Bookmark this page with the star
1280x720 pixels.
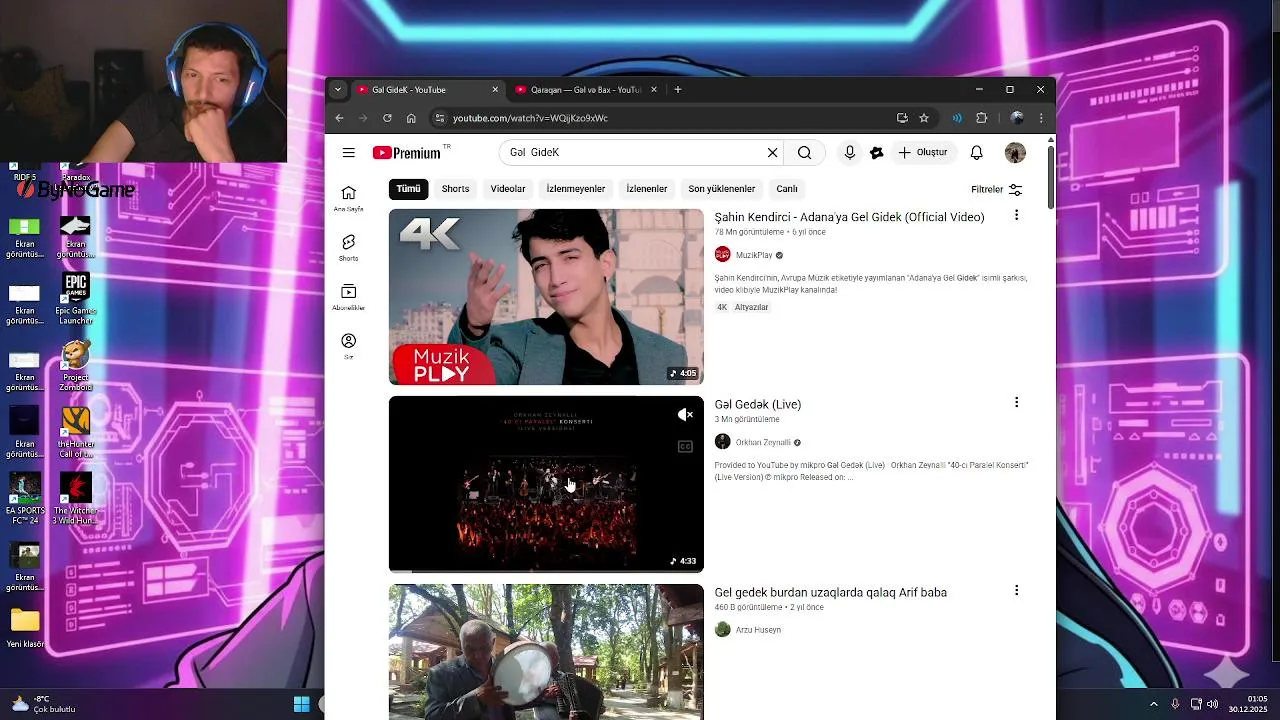[x=924, y=118]
